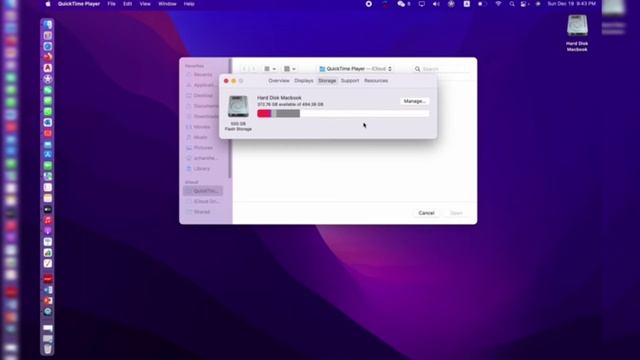Open the Apple menu
This screenshot has height=360, width=640.
coord(48,4)
